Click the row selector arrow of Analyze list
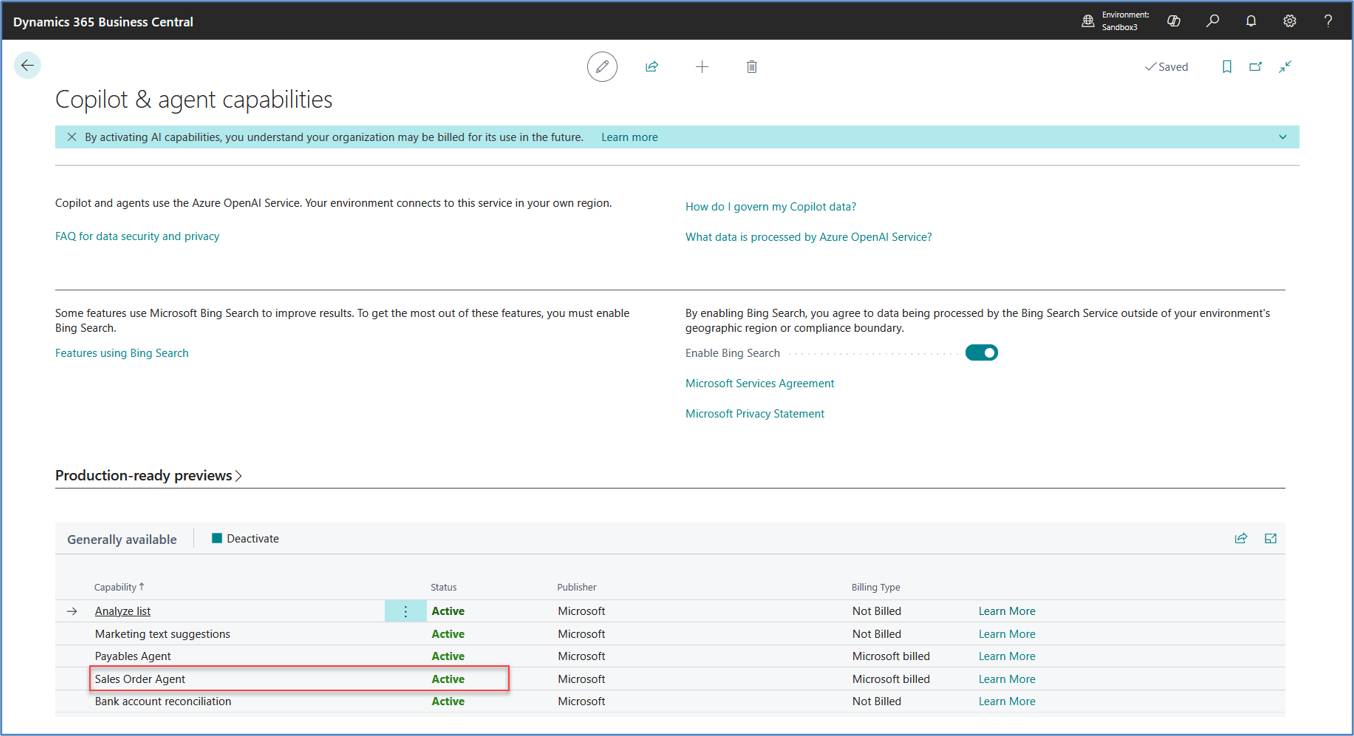This screenshot has width=1354, height=736. (x=72, y=611)
